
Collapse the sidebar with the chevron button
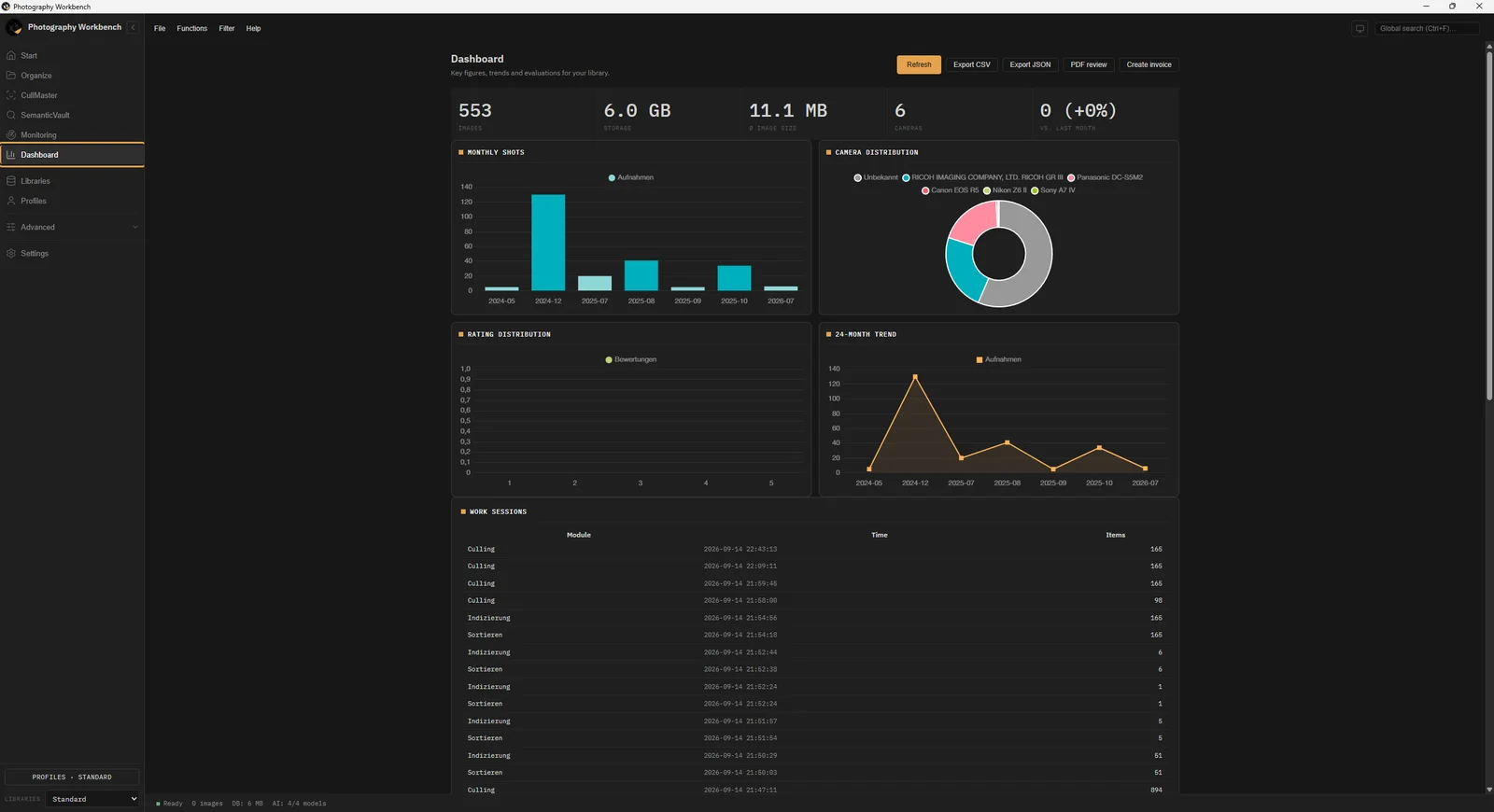coord(133,28)
